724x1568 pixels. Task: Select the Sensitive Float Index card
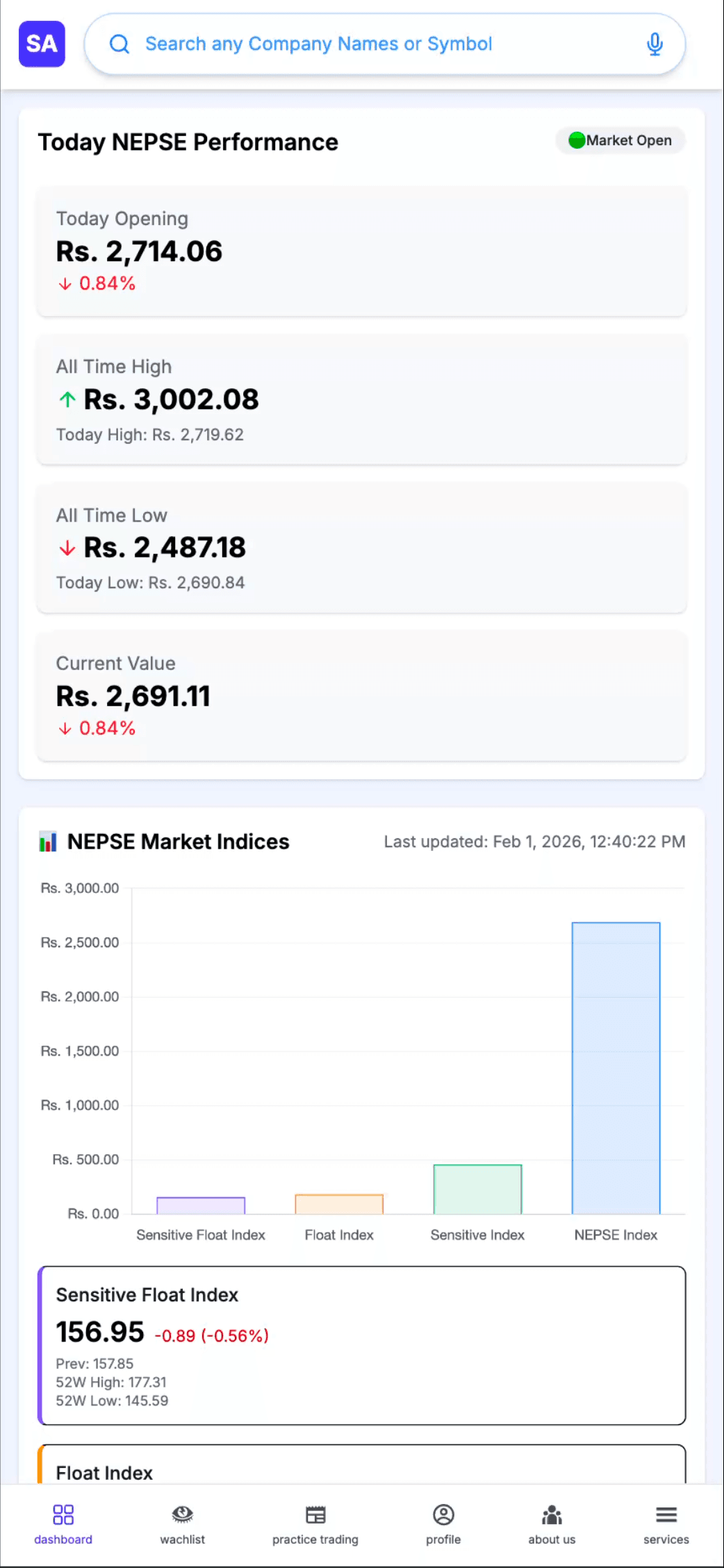point(361,1345)
